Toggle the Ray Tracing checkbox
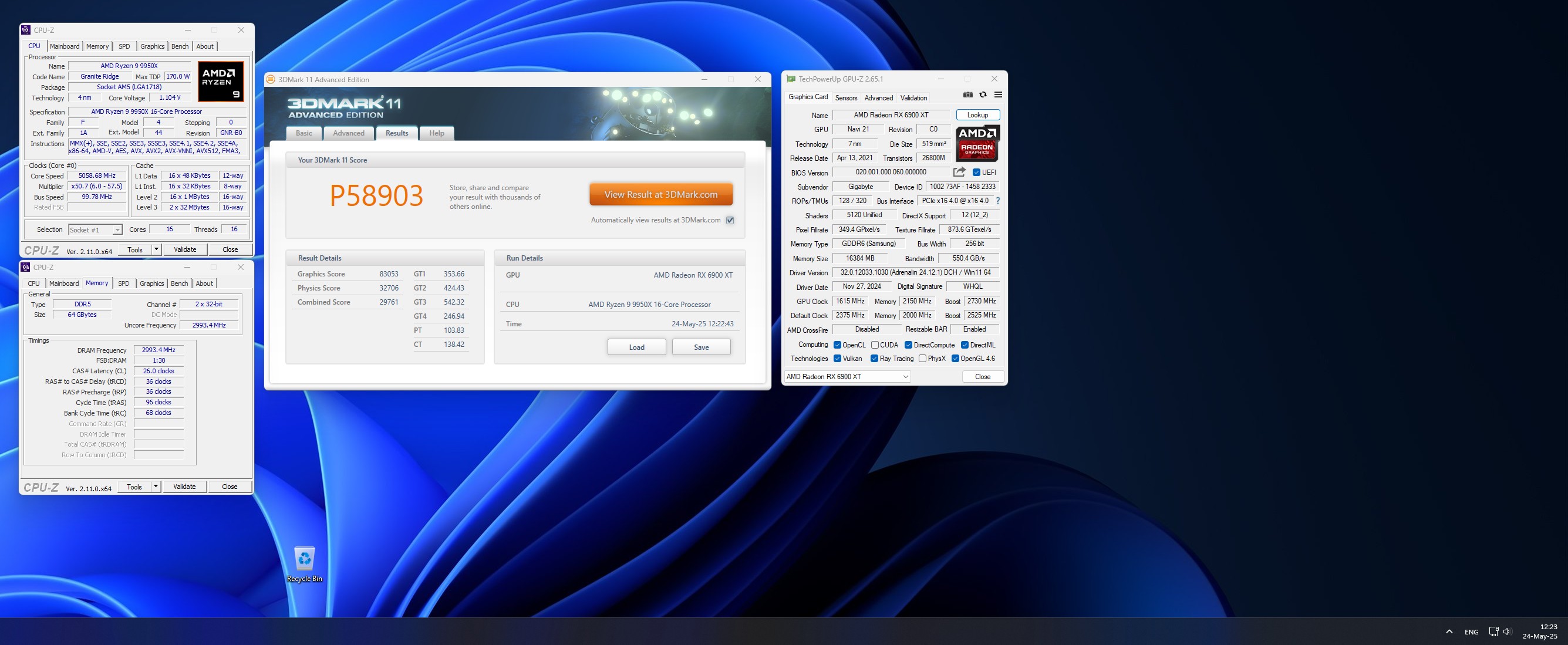Viewport: 1568px width, 645px height. point(874,359)
